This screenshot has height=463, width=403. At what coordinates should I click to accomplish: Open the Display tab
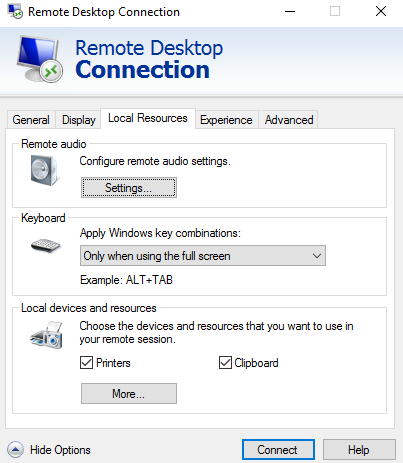click(79, 120)
